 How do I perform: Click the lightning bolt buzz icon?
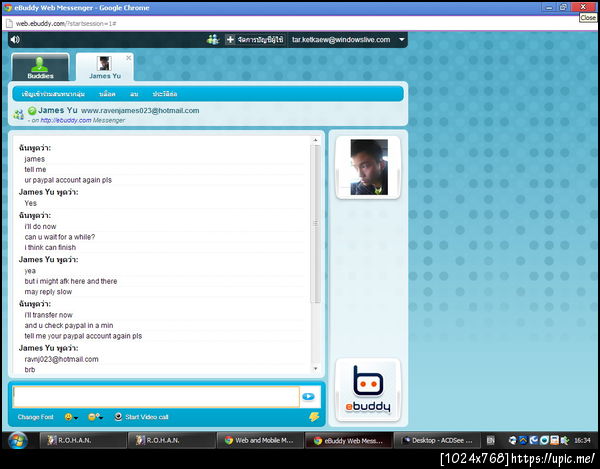[x=314, y=417]
